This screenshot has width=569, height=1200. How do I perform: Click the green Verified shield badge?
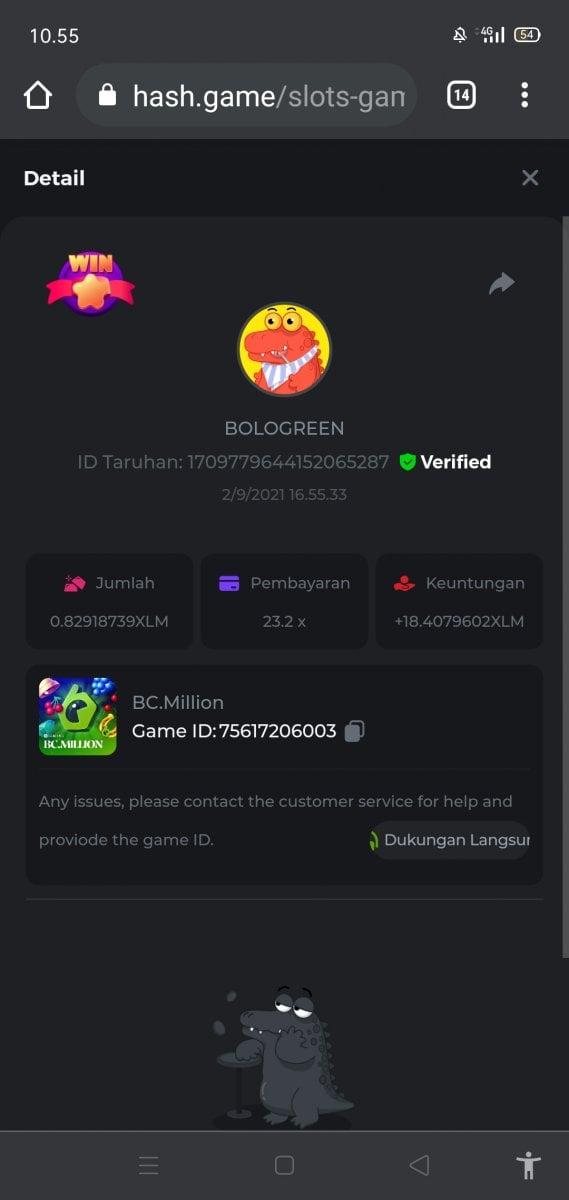tap(407, 462)
